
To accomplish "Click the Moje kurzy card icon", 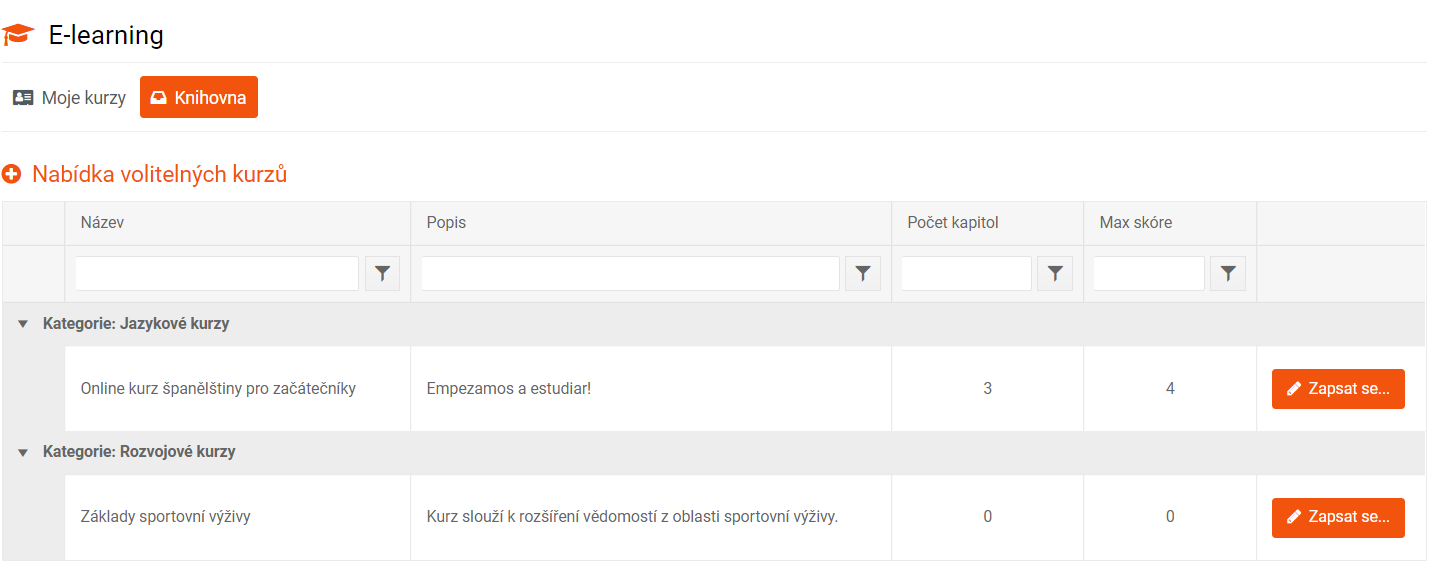I will click(x=23, y=98).
